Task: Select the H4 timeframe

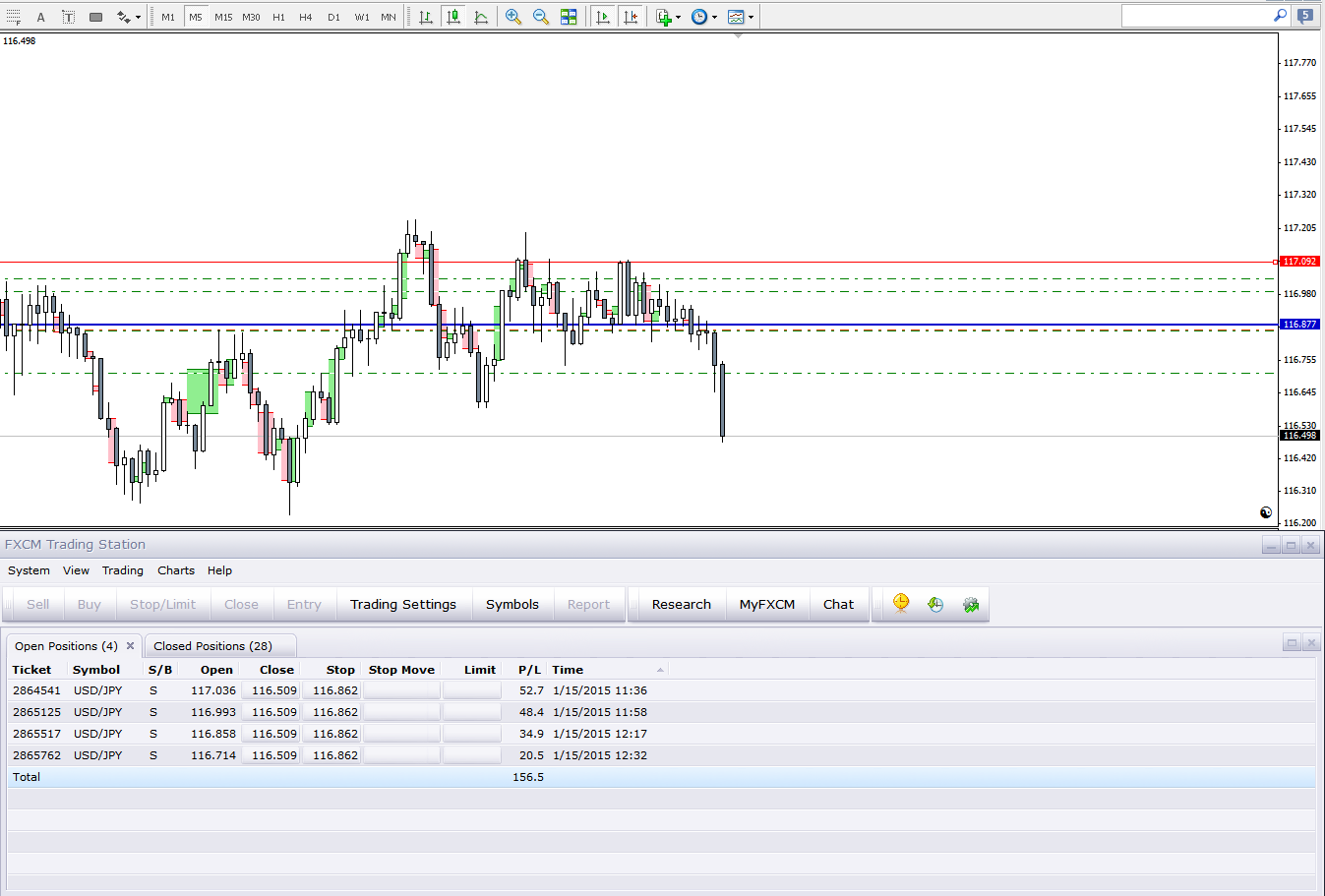Action: [x=306, y=17]
